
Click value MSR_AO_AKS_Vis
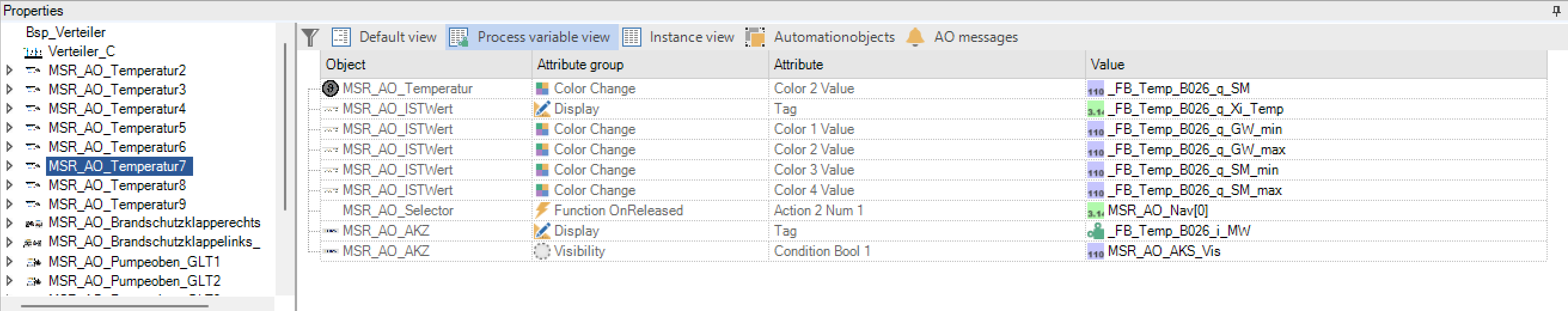tap(1163, 251)
